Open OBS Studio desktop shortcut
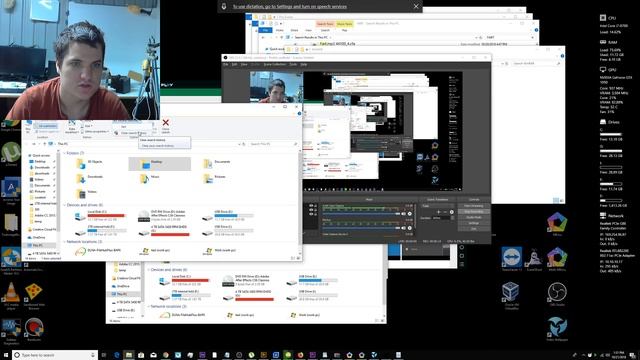The image size is (640, 360). pyautogui.click(x=557, y=294)
